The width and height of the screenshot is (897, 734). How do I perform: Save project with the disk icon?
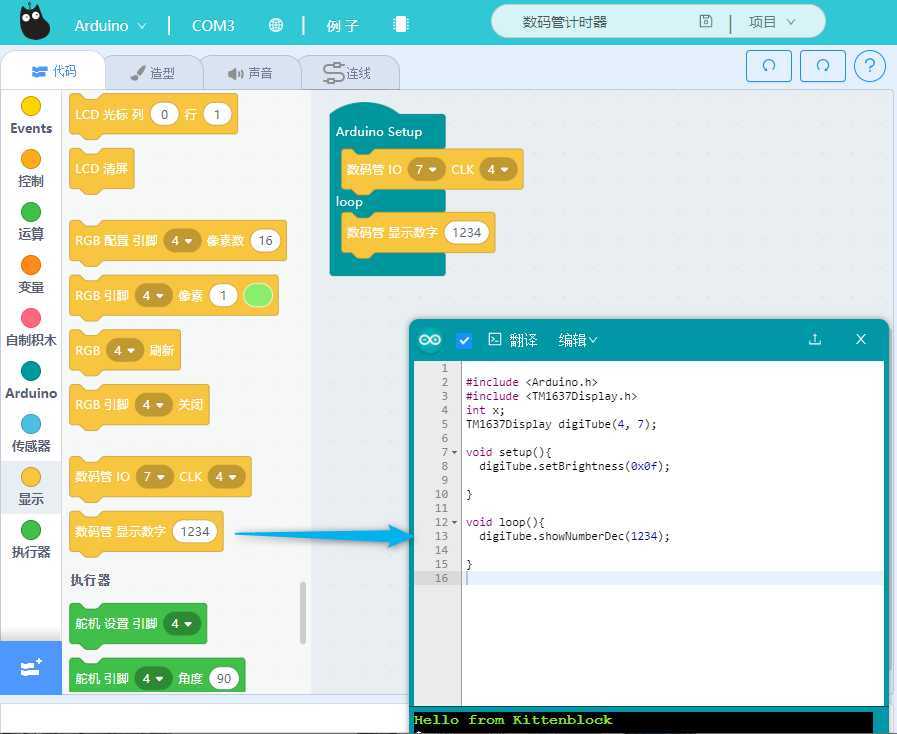[x=706, y=22]
